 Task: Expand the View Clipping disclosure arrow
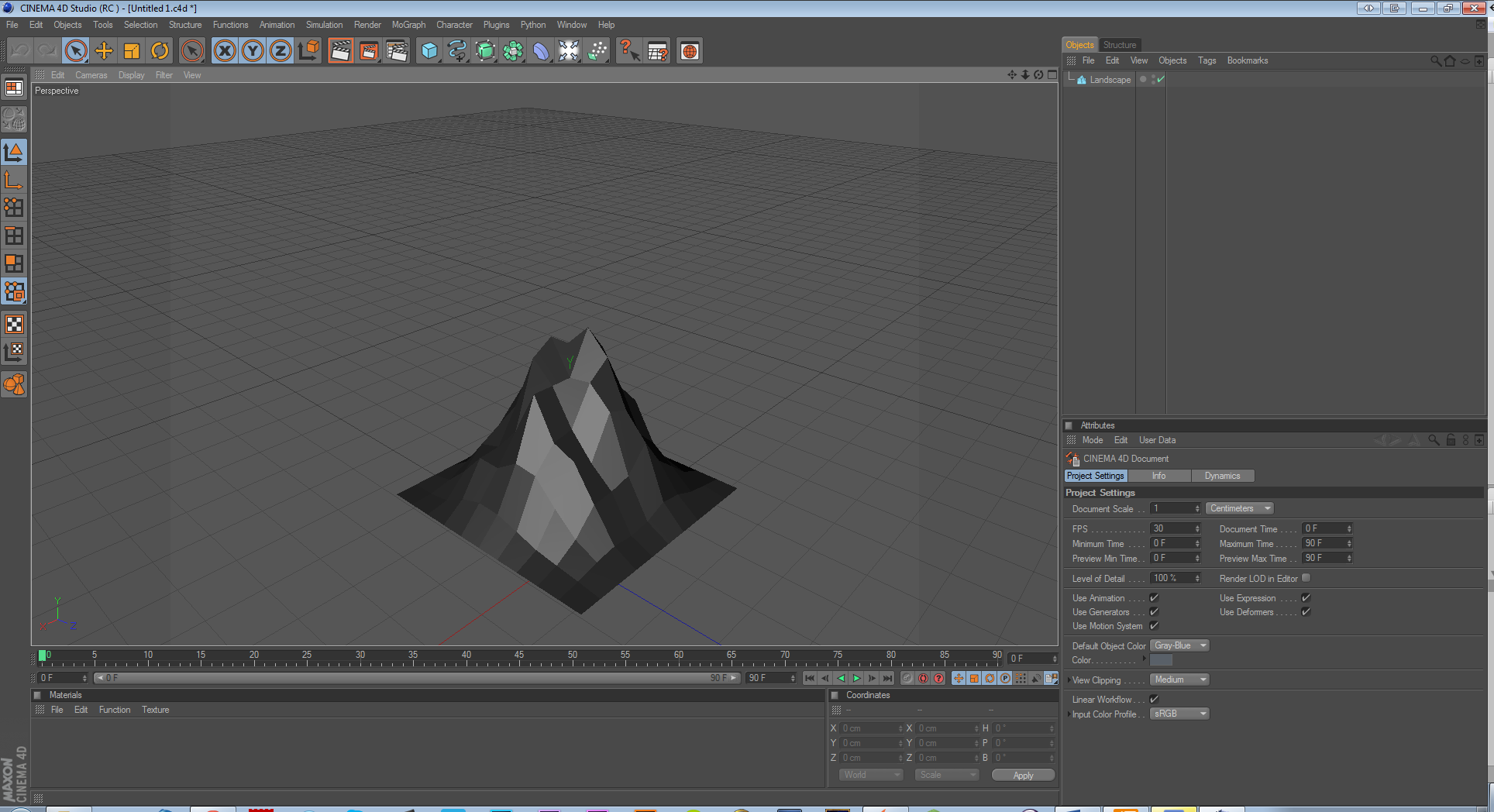pyautogui.click(x=1069, y=680)
